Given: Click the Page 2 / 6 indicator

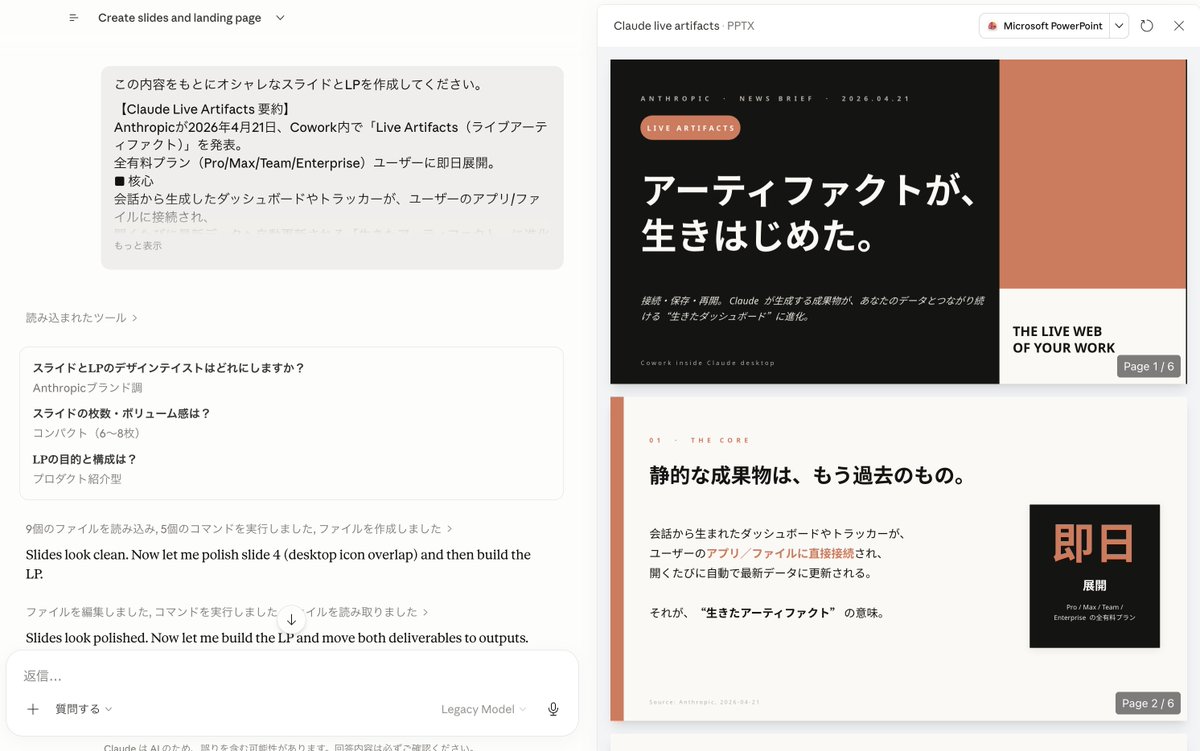Looking at the screenshot, I should (1148, 703).
